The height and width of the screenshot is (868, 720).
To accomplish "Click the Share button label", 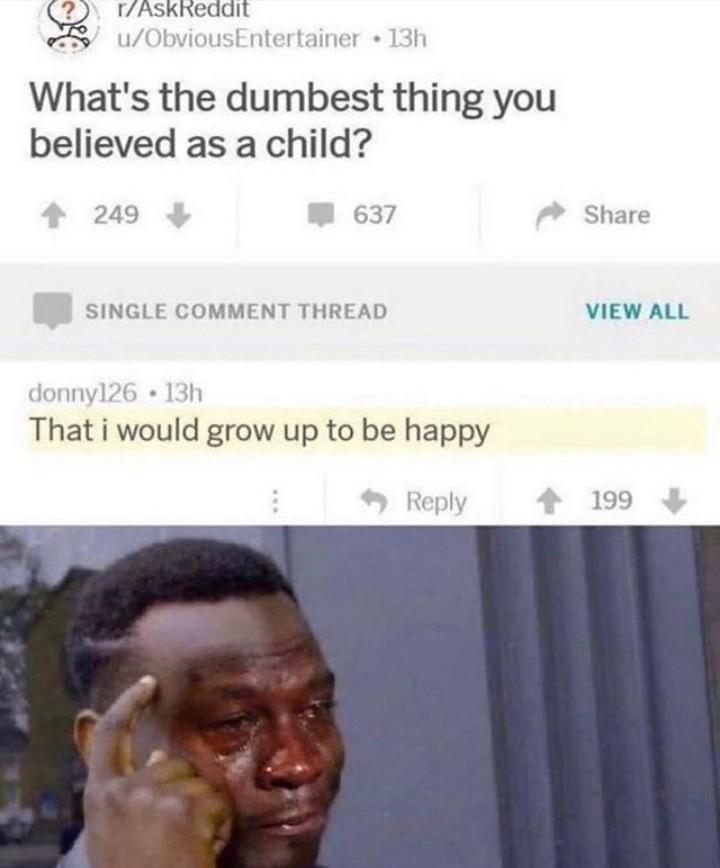I will tap(617, 215).
